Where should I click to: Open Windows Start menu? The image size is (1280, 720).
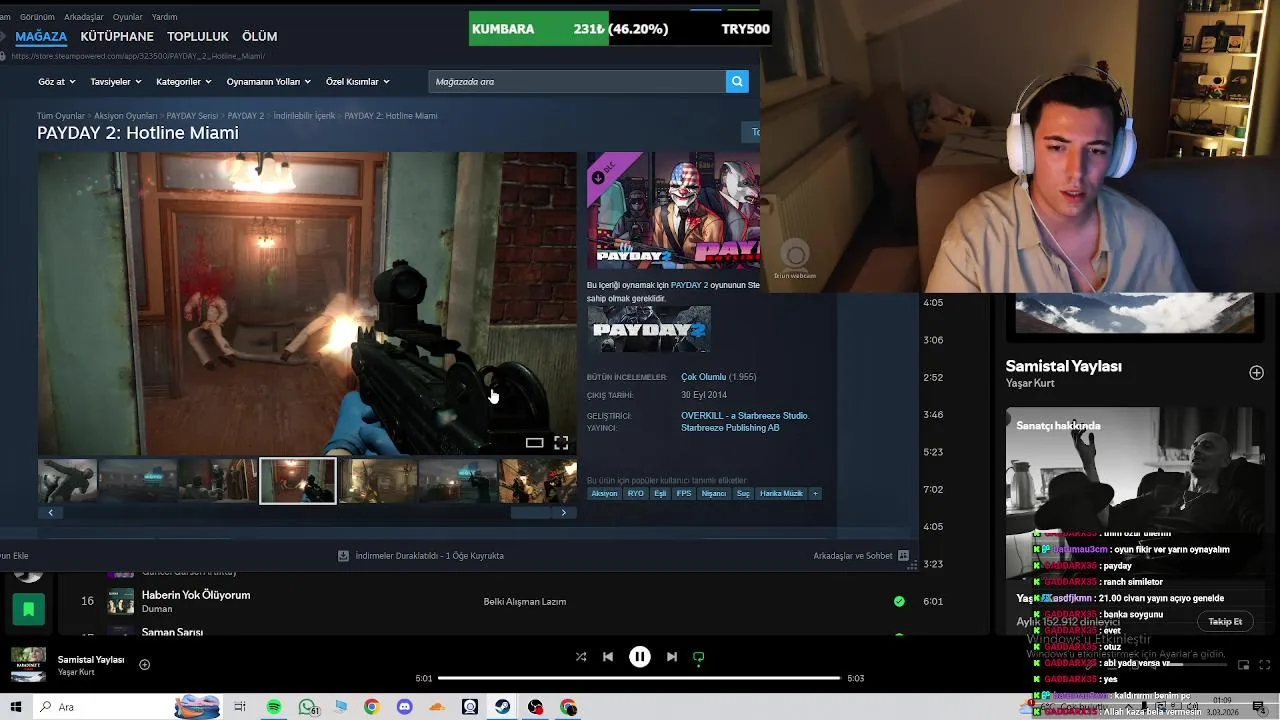pos(15,707)
